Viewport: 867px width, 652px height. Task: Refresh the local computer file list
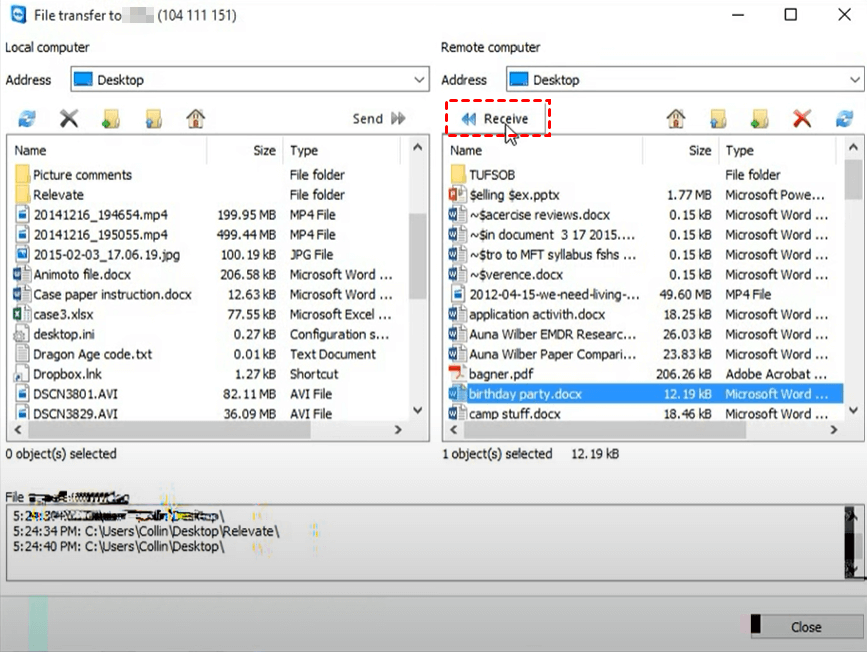[x=27, y=119]
